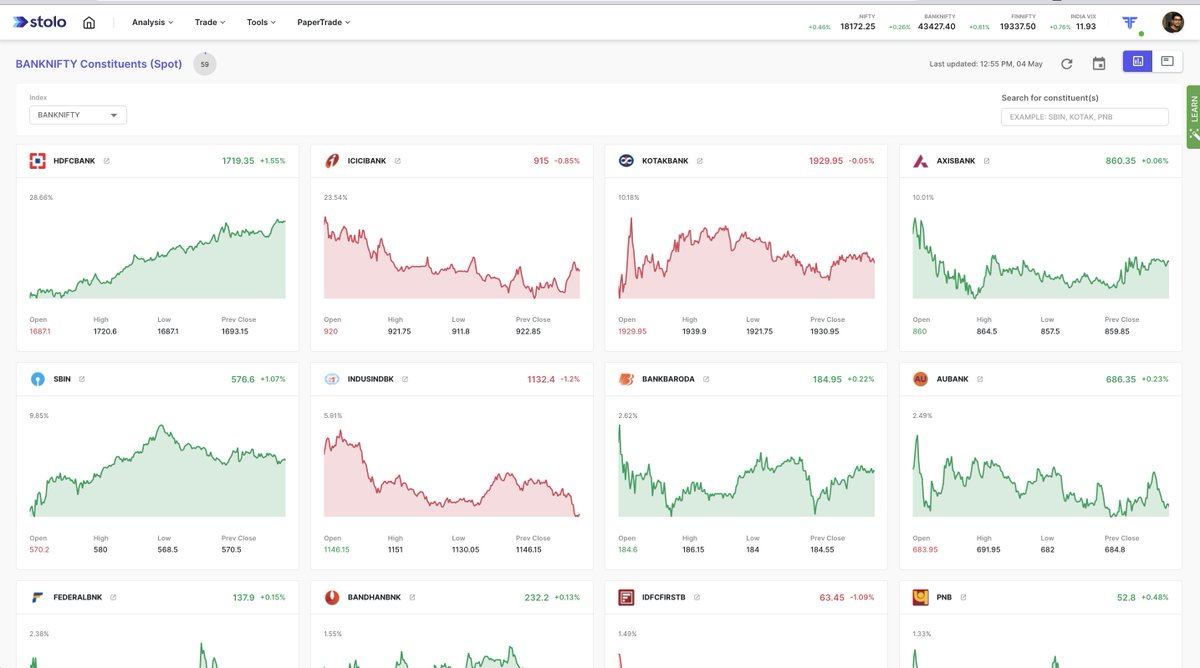
Task: Open the Analysis menu
Action: [x=152, y=22]
